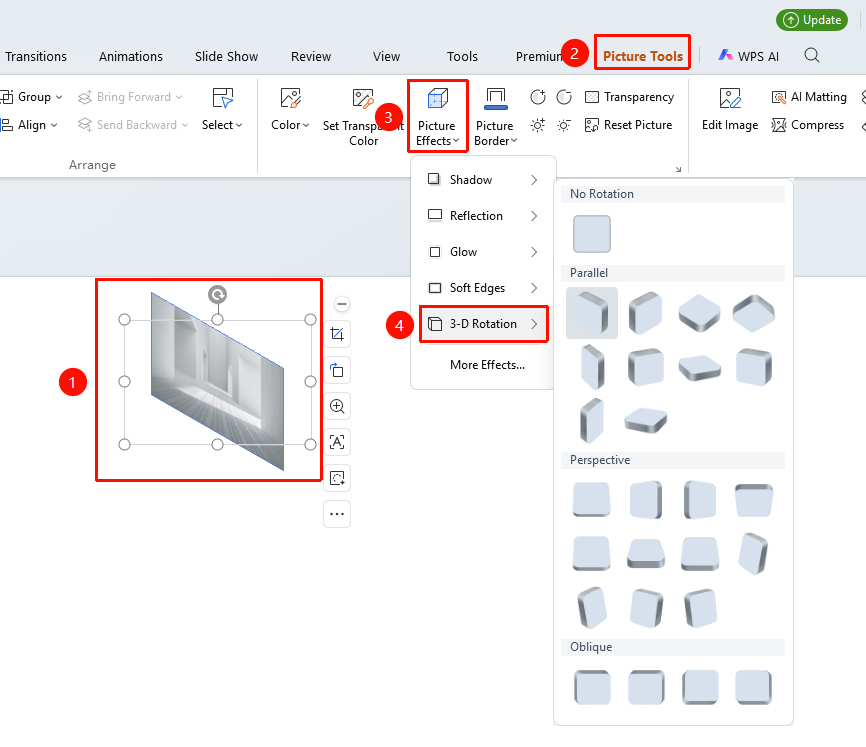Click the Compress picture icon
The image size is (866, 747).
779,125
